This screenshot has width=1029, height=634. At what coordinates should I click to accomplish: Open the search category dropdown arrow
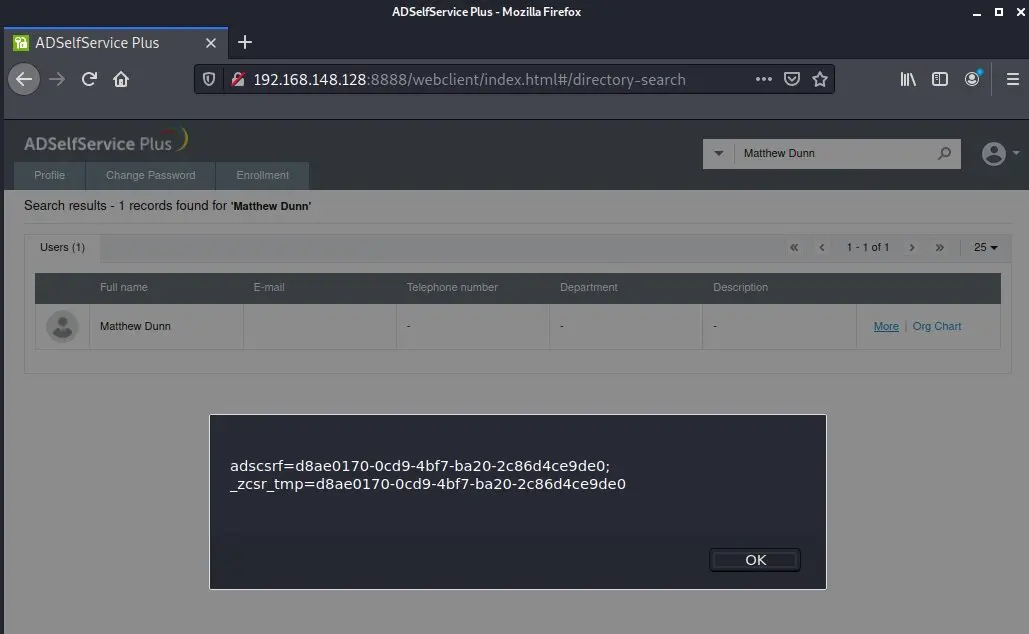(x=718, y=153)
